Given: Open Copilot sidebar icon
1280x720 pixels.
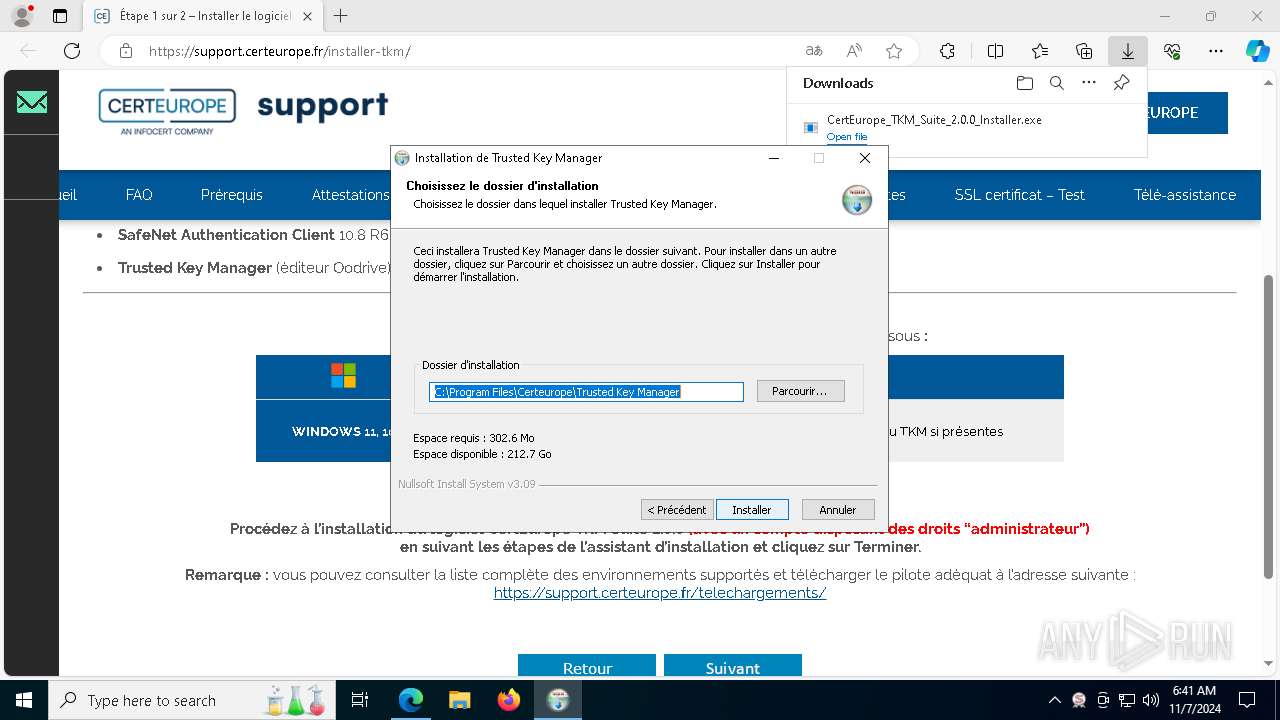Looking at the screenshot, I should [x=1257, y=51].
